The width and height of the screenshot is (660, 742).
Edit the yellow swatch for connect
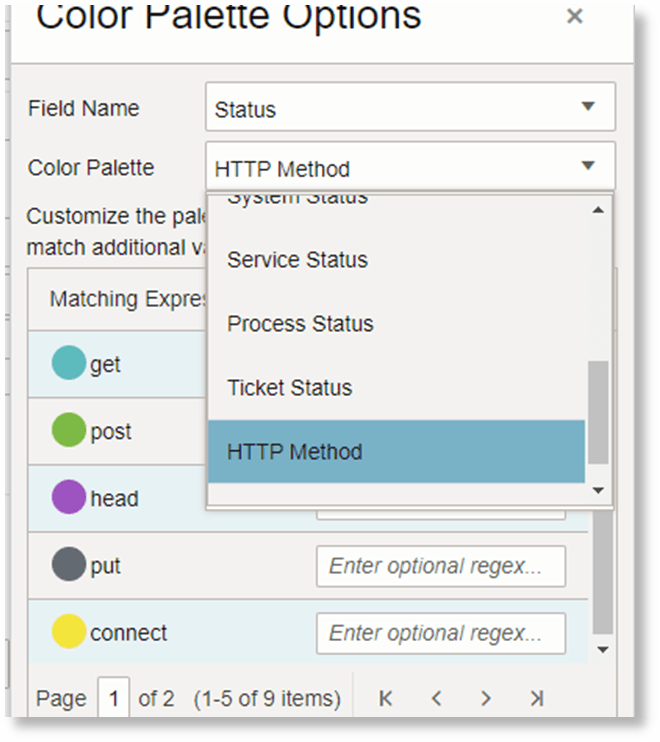(x=69, y=632)
